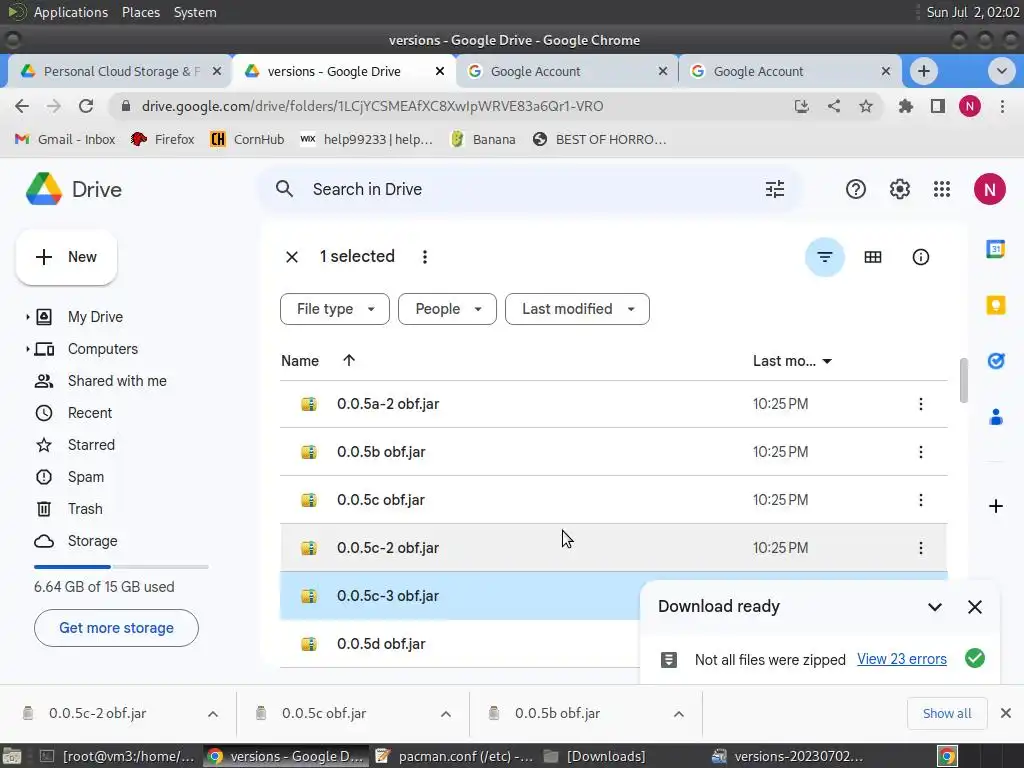The height and width of the screenshot is (768, 1024).
Task: Switch to grid layout view
Action: (872, 257)
